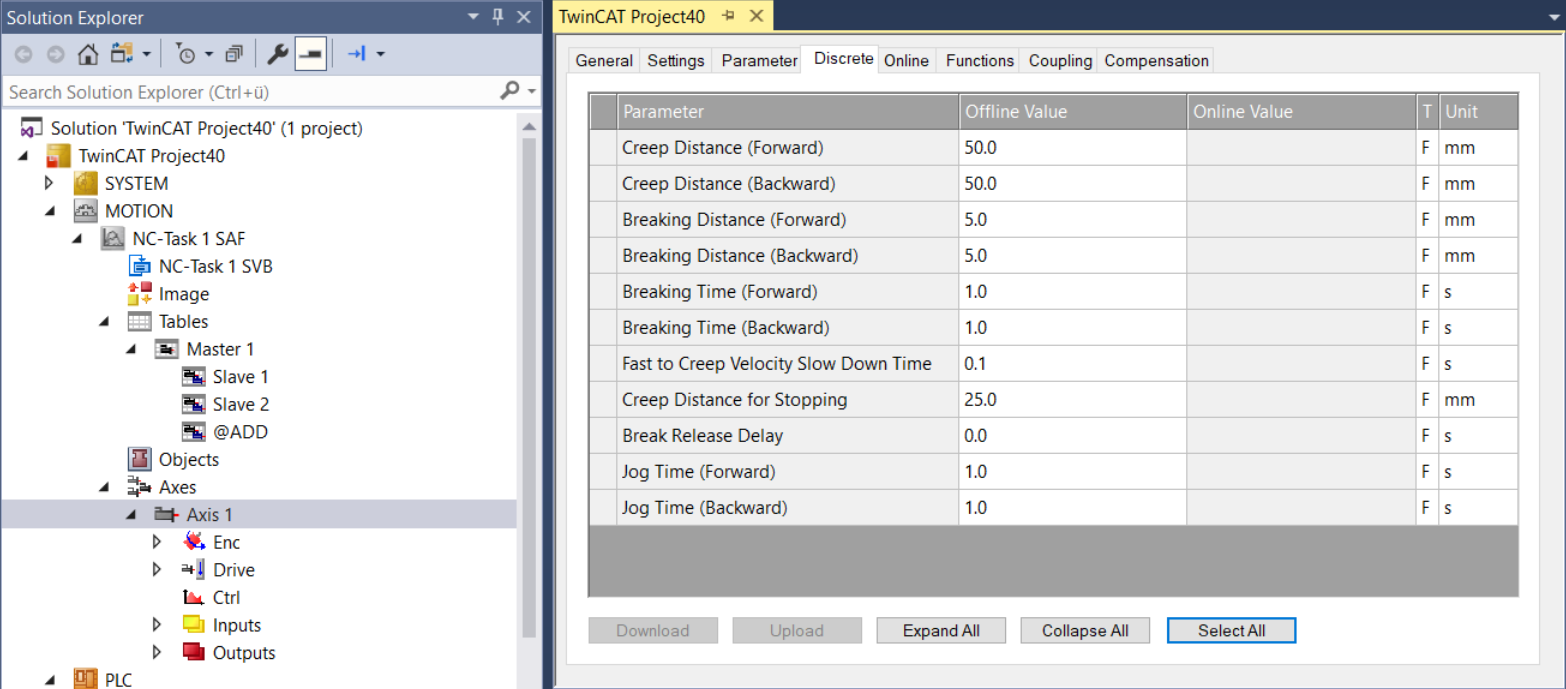The width and height of the screenshot is (1566, 689).
Task: Click the @ADD table icon
Action: [x=194, y=432]
